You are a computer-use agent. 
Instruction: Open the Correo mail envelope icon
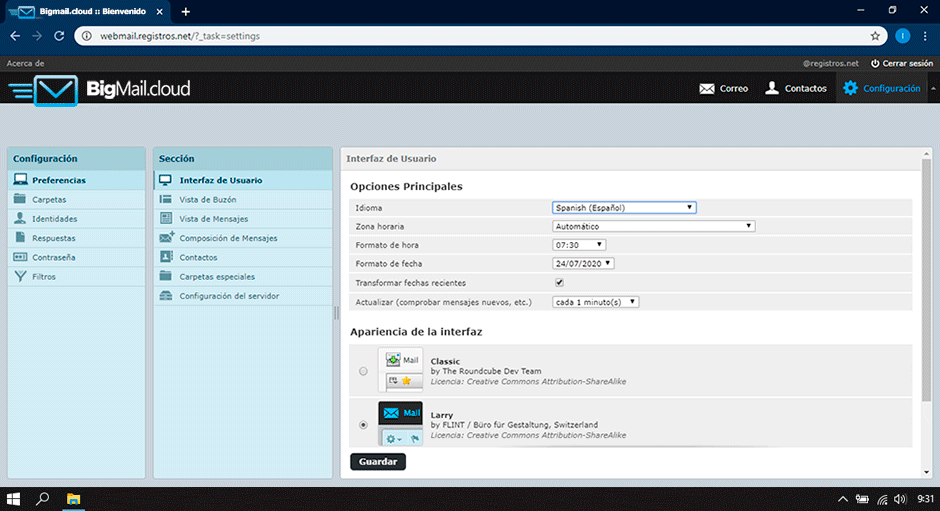click(707, 88)
